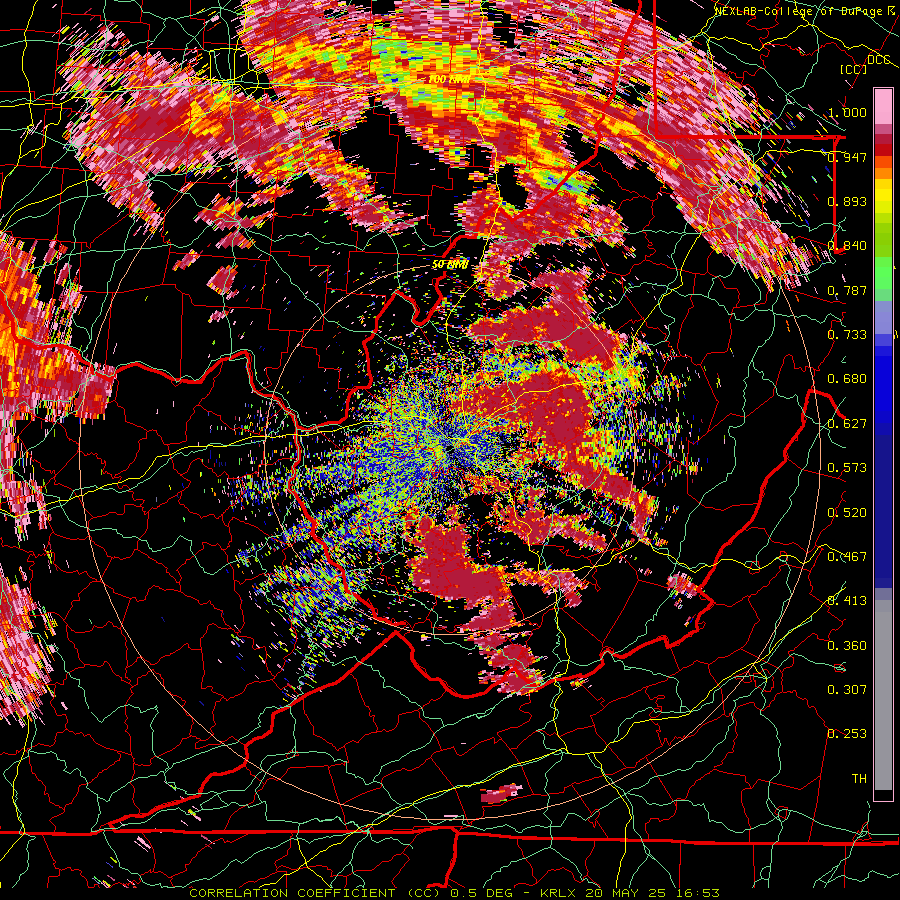The width and height of the screenshot is (900, 900).
Task: Click the 0.680 scale value
Action: click(847, 379)
